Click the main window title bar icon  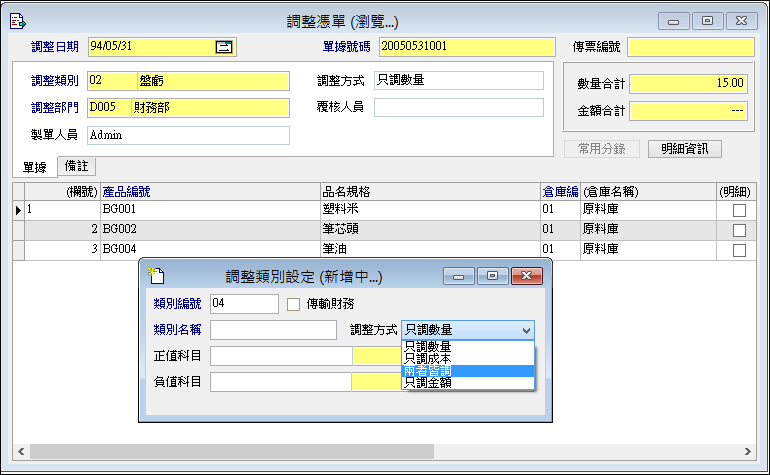click(17, 20)
